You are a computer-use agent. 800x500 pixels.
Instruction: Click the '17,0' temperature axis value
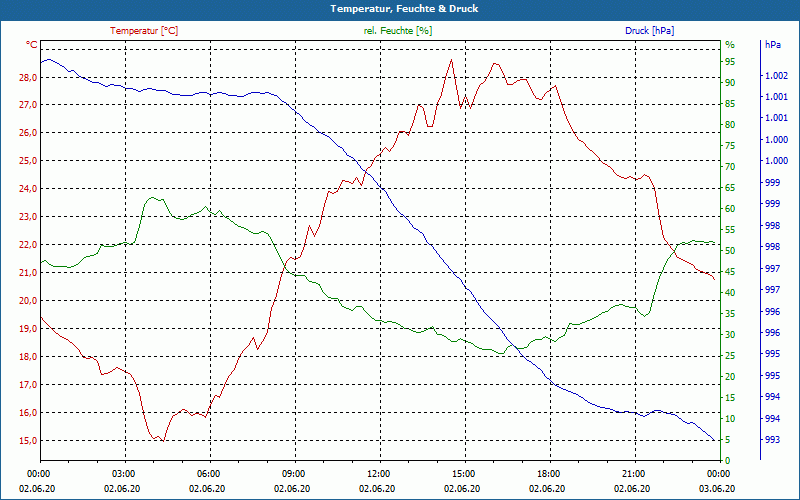point(28,385)
